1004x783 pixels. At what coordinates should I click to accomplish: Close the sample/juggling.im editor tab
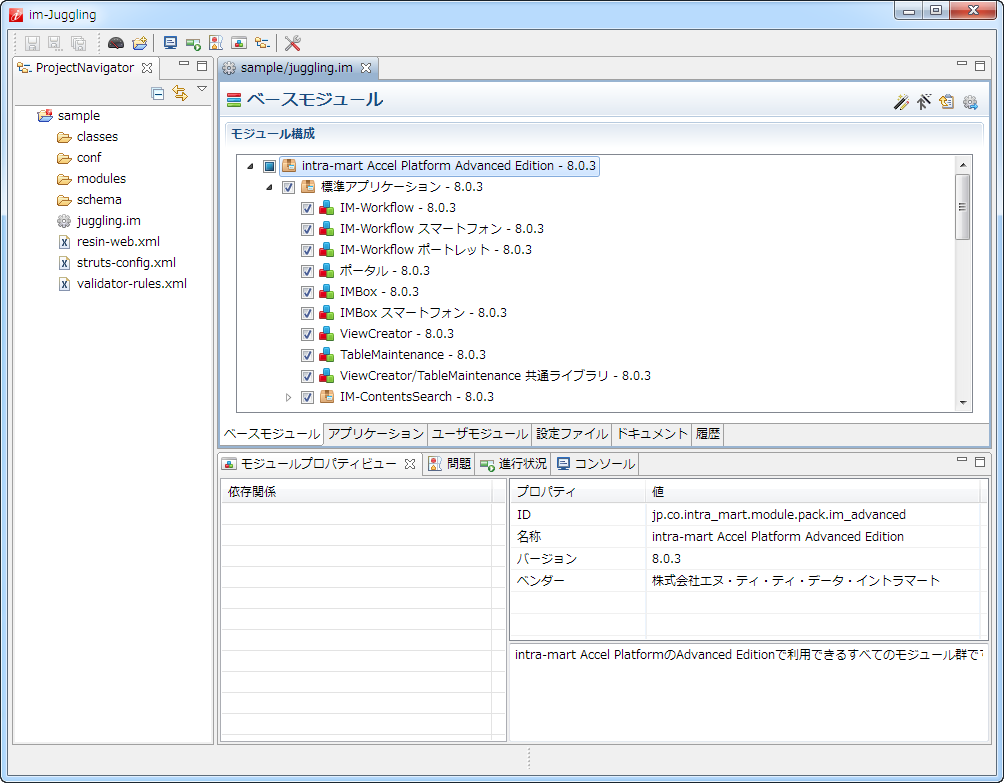click(x=366, y=68)
